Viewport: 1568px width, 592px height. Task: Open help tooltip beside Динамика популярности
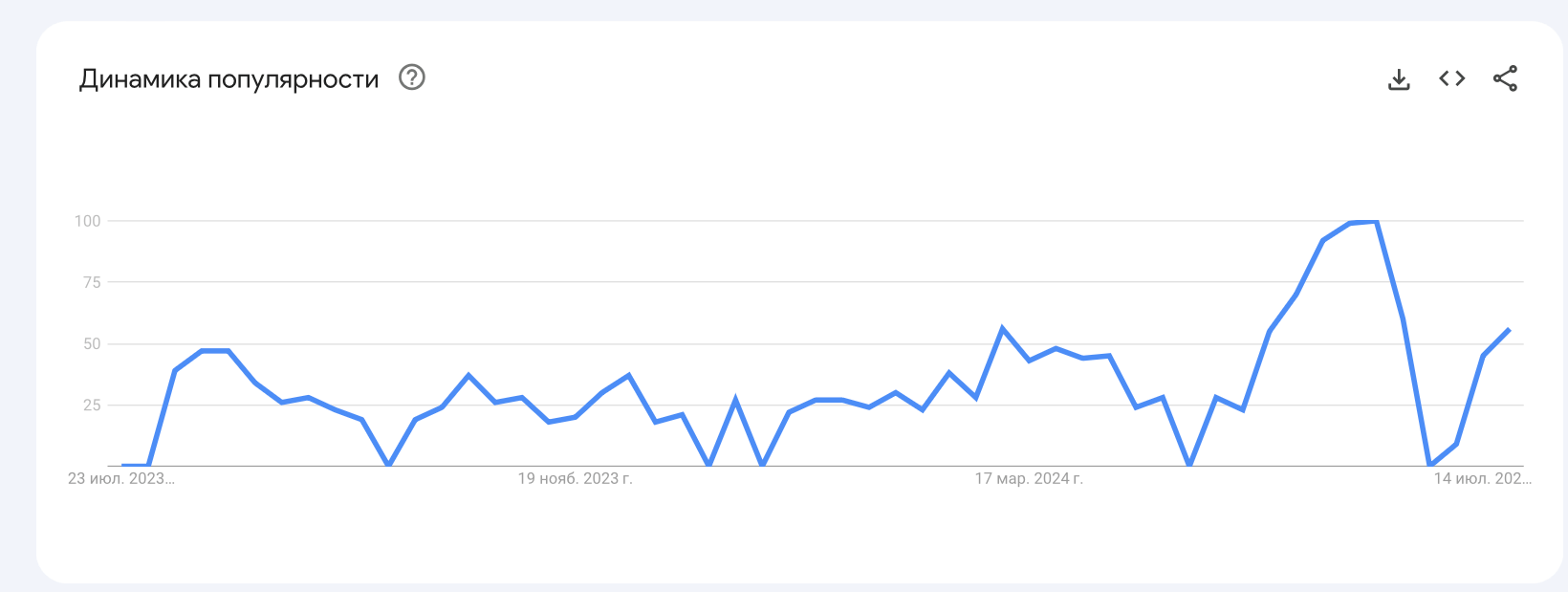point(412,77)
